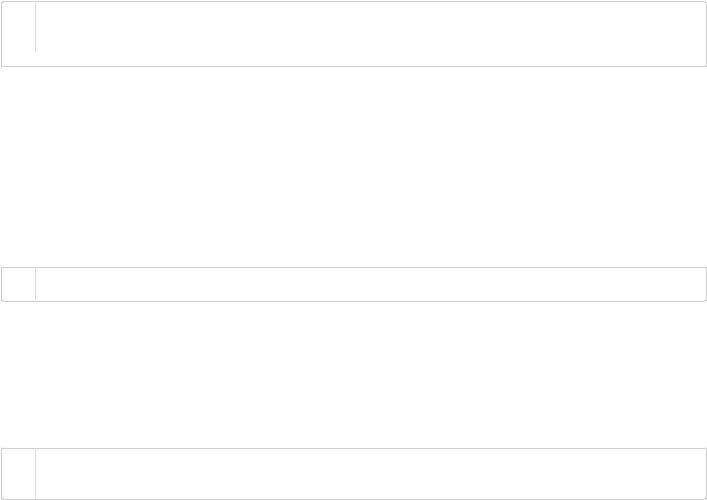Click the right edge of the top box
This screenshot has height=500, width=707.
[706, 34]
